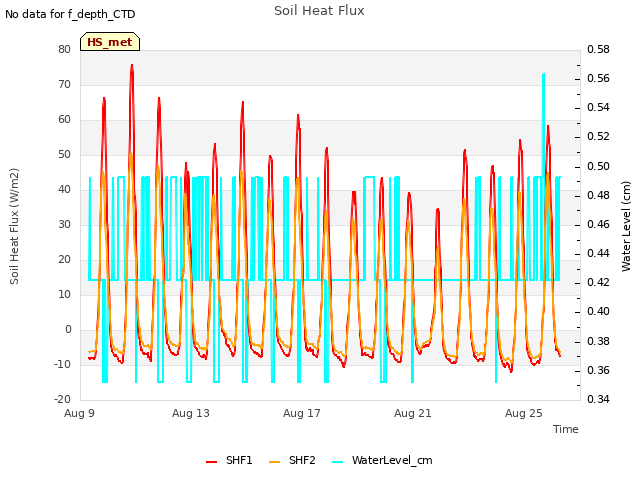Screen dimensions: 640x480
Task: Click the orange SHF2 legend color marker
Action: click(x=275, y=462)
